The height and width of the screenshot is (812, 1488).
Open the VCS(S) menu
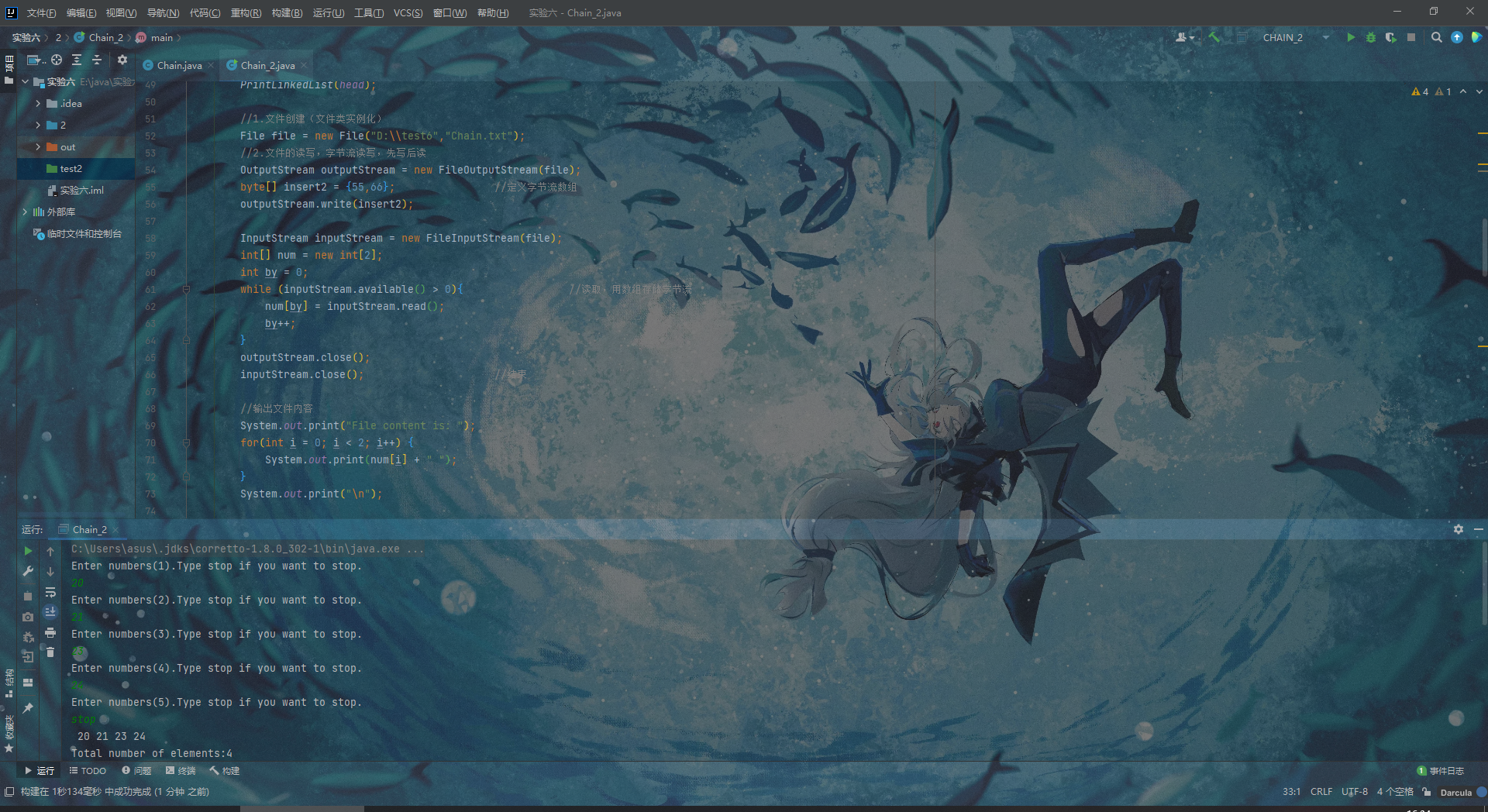(x=408, y=12)
